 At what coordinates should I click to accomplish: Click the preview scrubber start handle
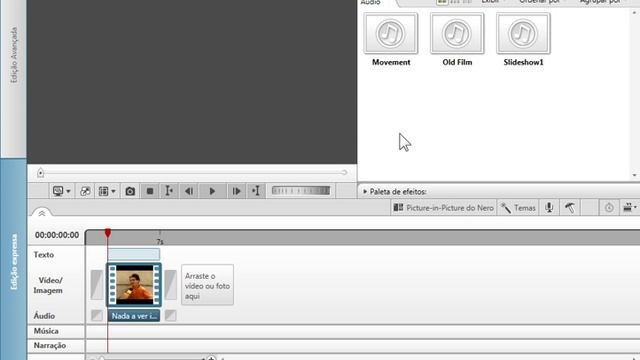pos(40,173)
